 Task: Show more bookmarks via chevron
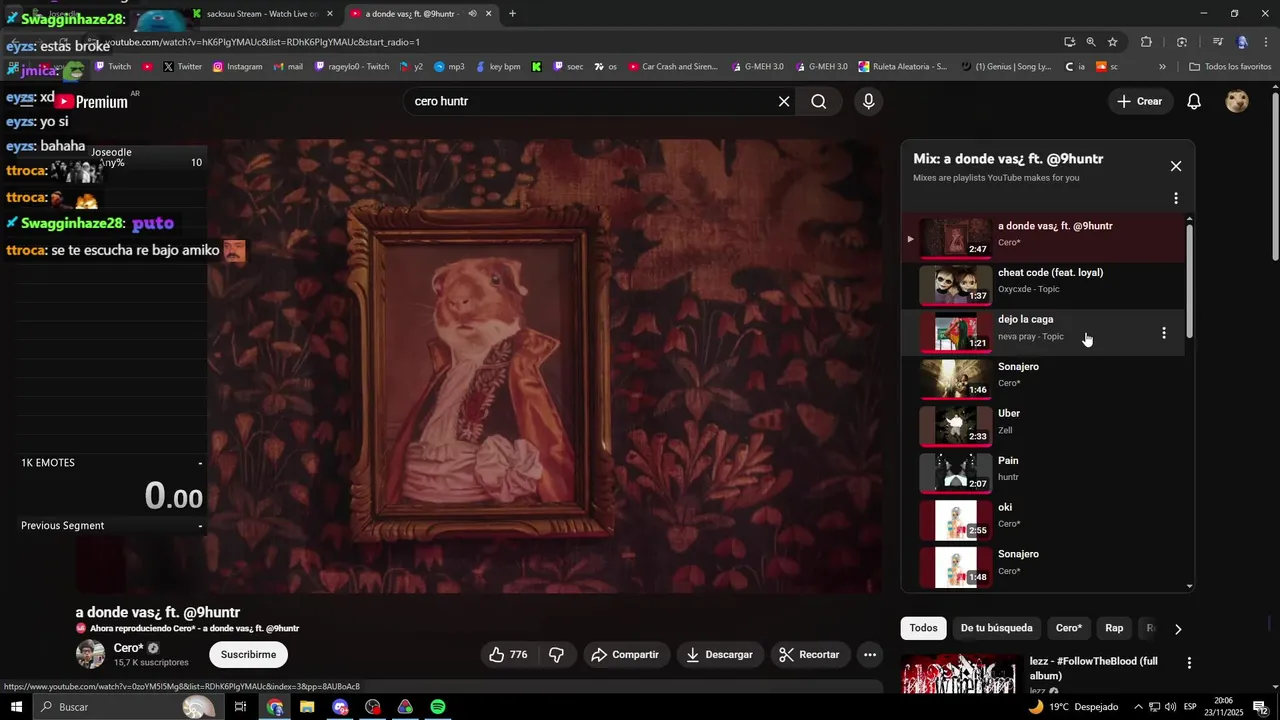pos(1162,67)
